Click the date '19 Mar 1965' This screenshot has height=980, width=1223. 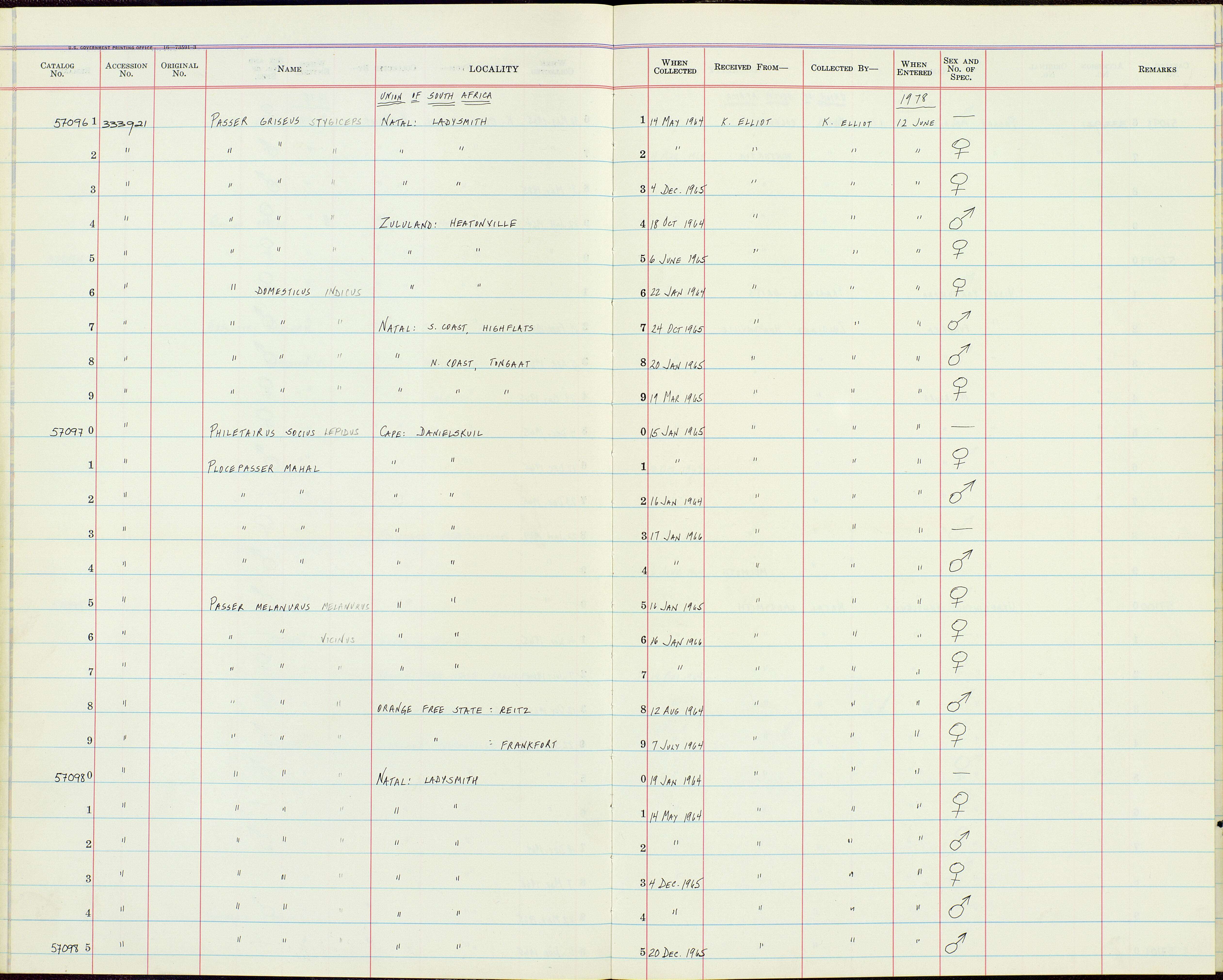pos(677,398)
